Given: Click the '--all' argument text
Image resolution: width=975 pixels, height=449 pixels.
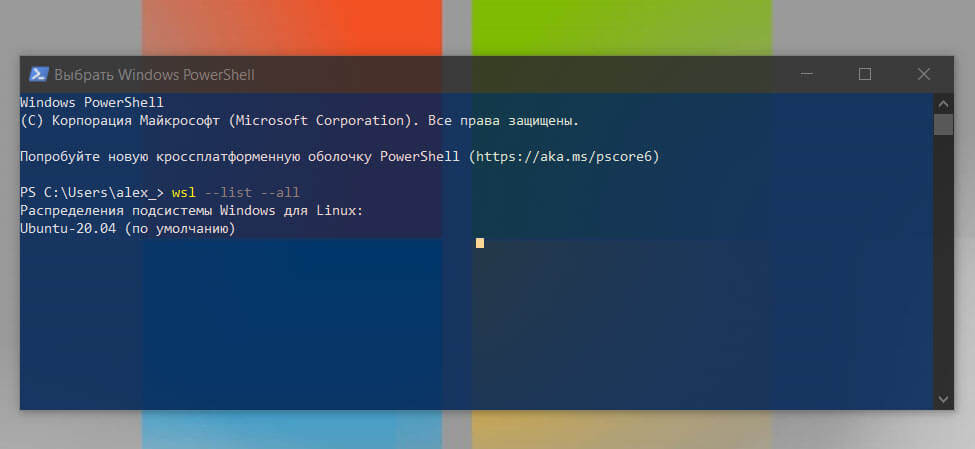Looking at the screenshot, I should (279, 193).
